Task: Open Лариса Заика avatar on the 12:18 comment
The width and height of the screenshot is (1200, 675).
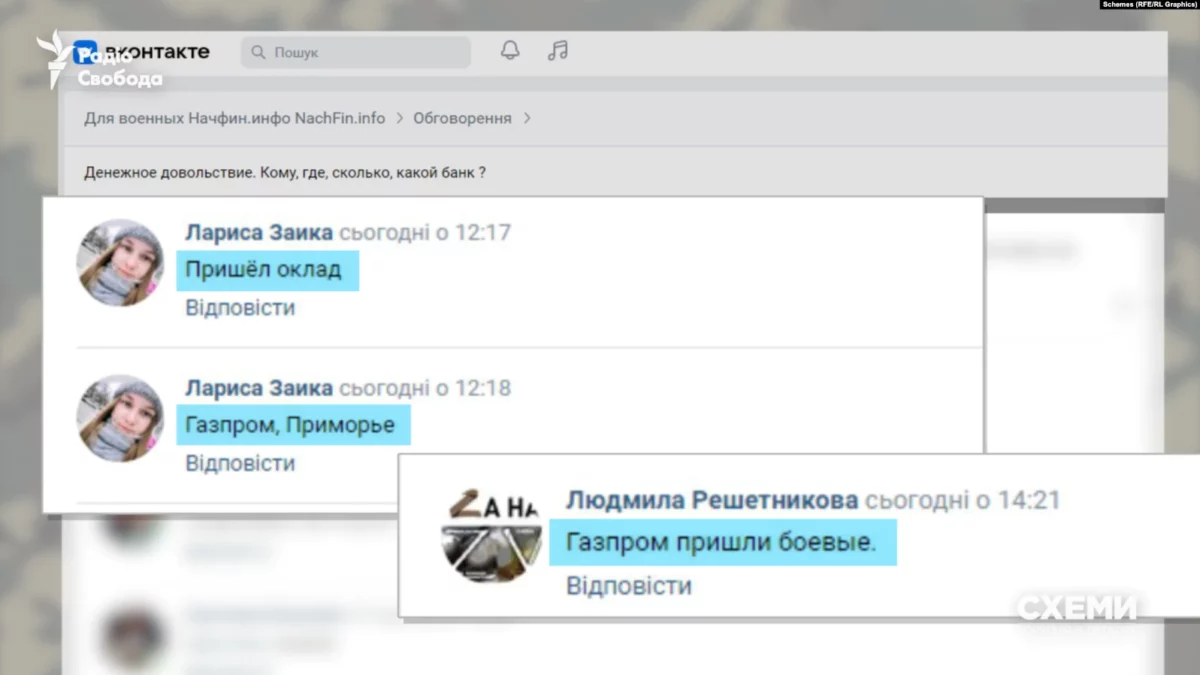Action: (120, 418)
